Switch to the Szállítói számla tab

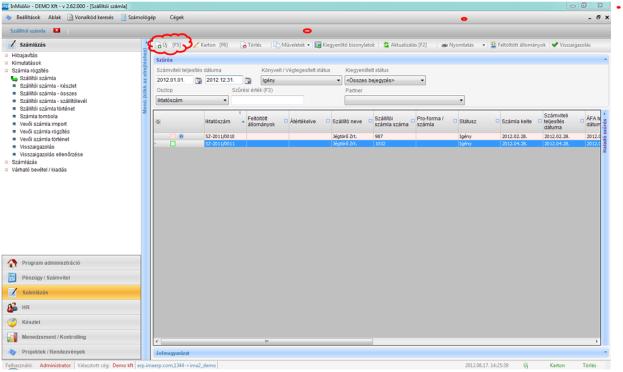pyautogui.click(x=28, y=31)
